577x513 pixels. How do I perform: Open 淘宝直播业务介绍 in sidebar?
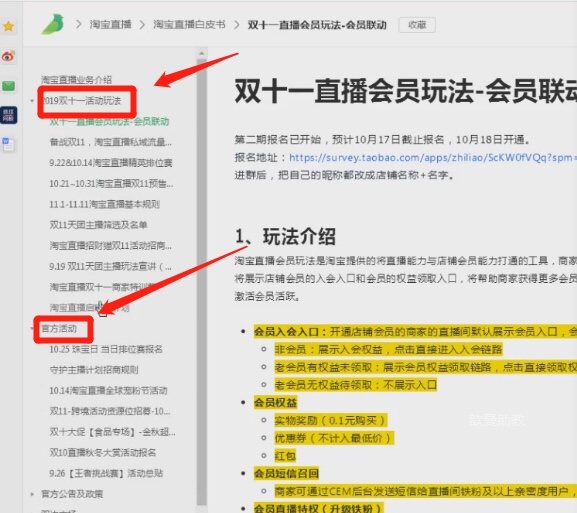click(76, 80)
